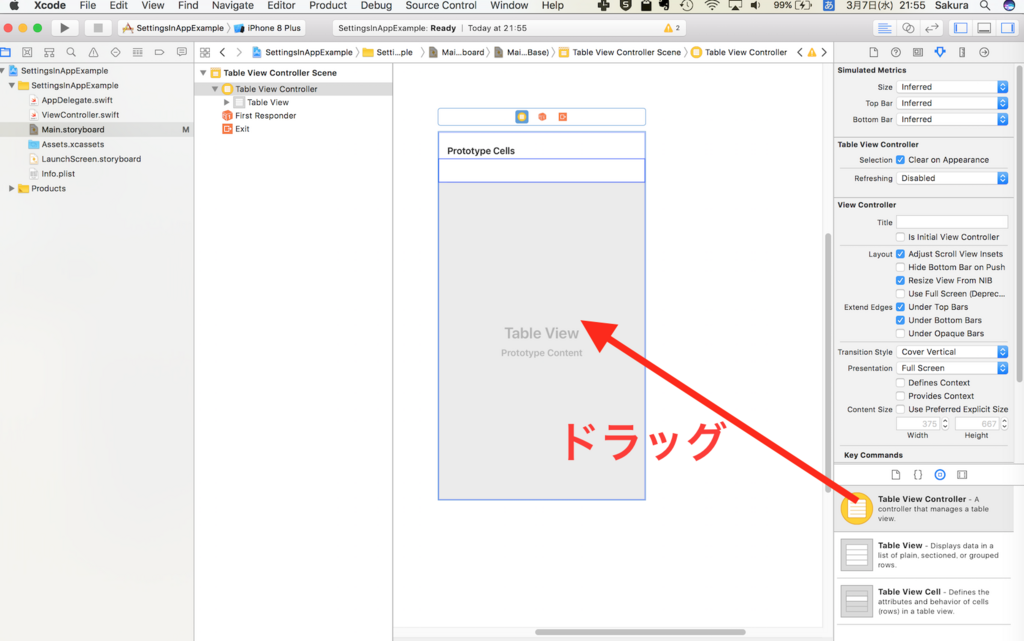Open the Top Bar dropdown
This screenshot has width=1024, height=641.
point(952,103)
